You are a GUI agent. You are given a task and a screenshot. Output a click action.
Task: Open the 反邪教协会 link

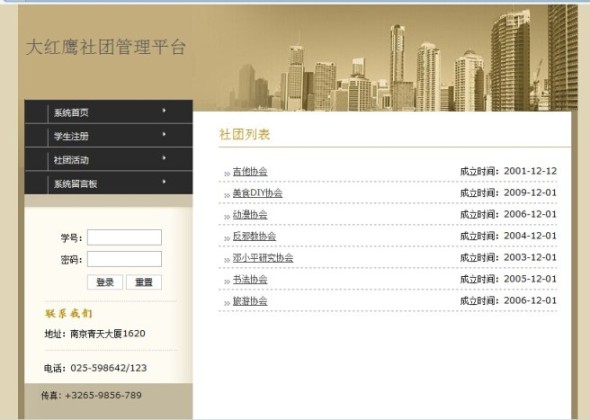pos(254,236)
